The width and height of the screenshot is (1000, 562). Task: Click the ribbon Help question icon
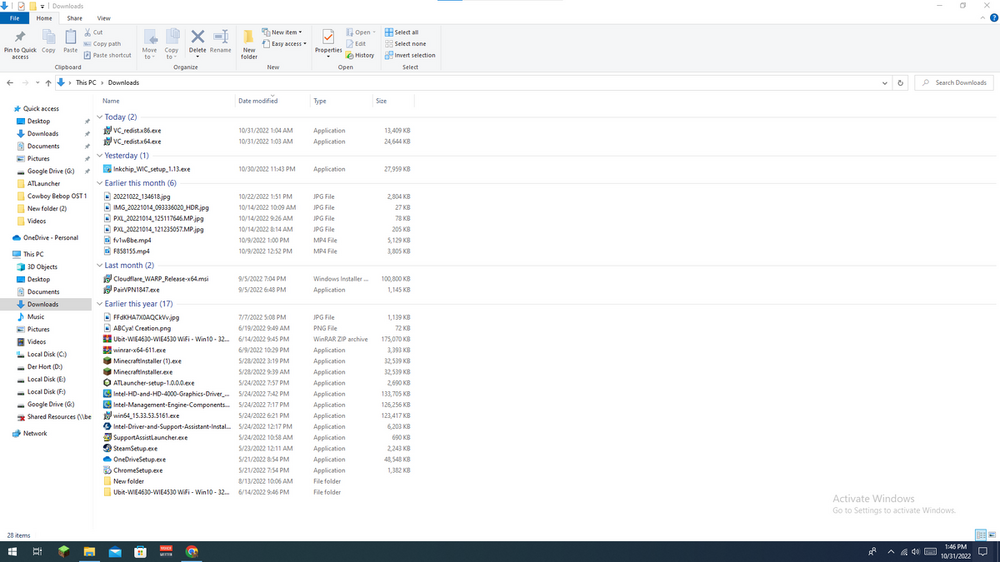click(x=994, y=18)
